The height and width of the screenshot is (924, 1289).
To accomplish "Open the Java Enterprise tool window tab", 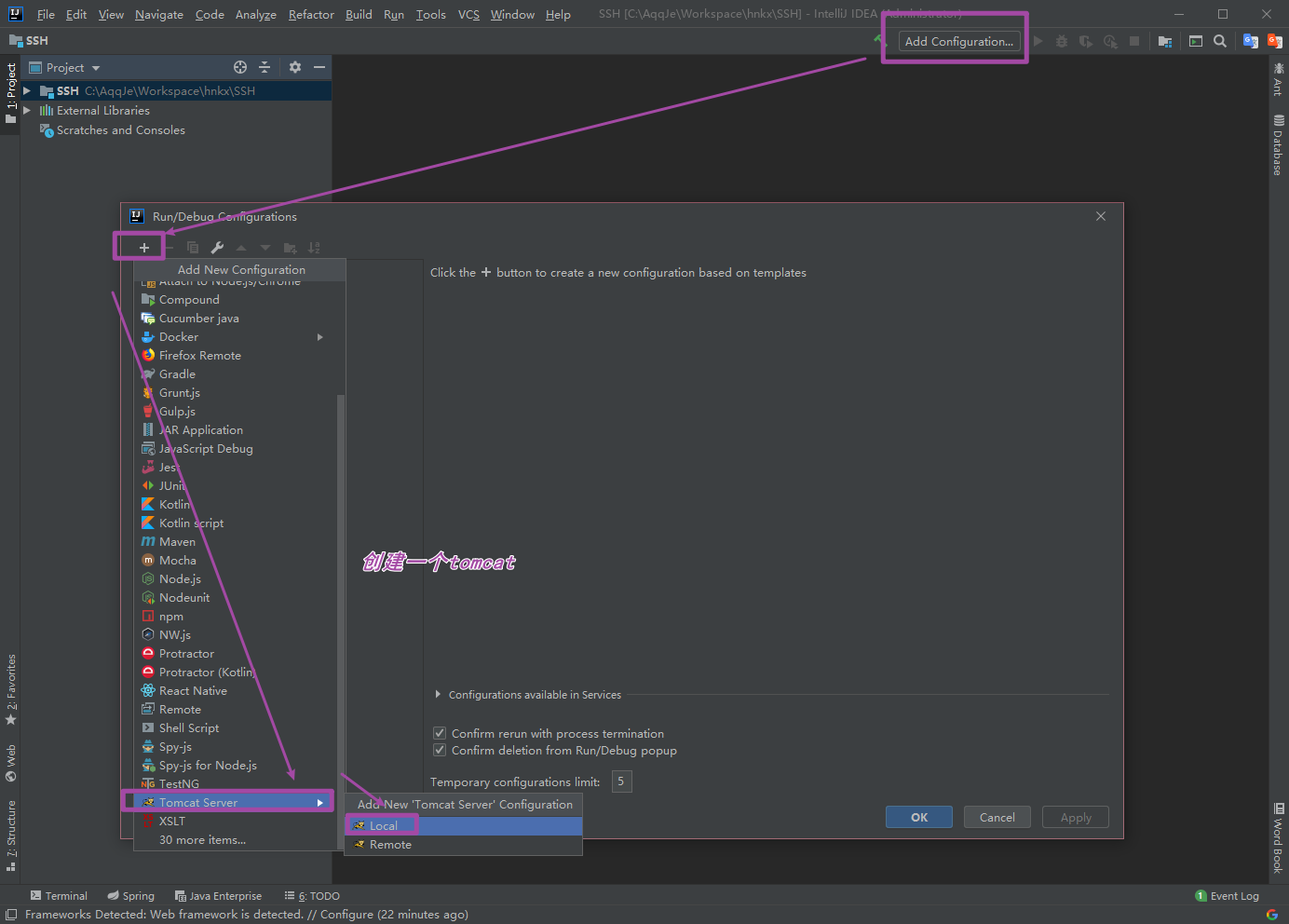I will [218, 896].
